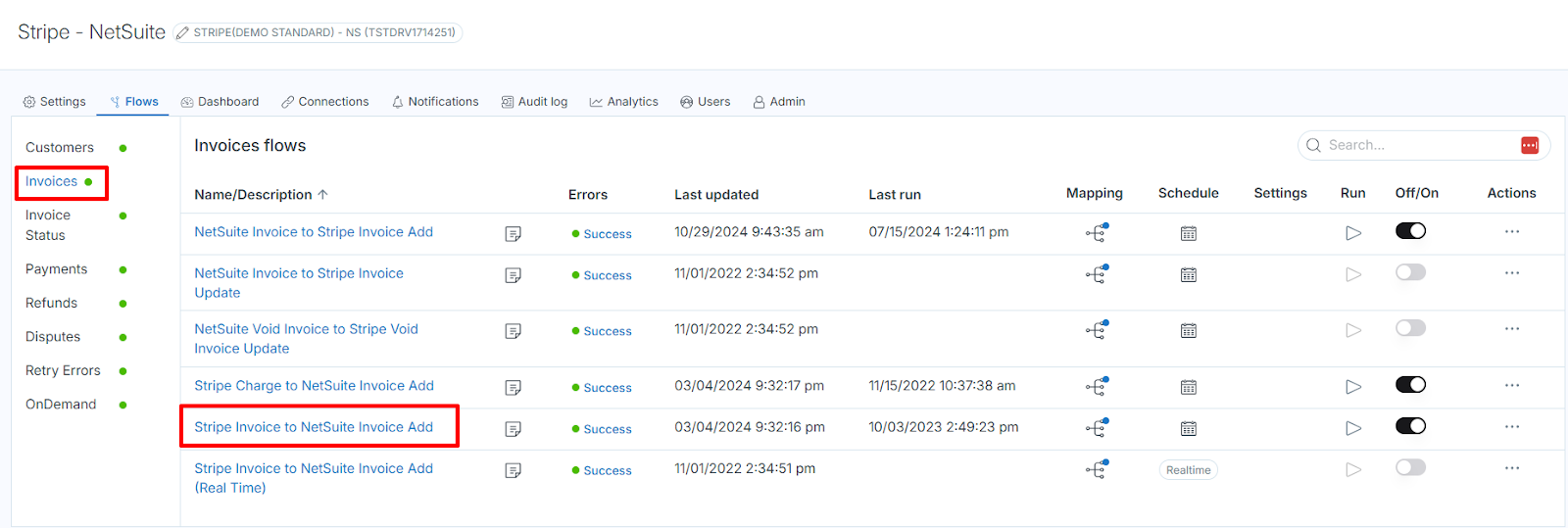1568x528 pixels.
Task: View description icon for NetSuite Void Invoice flow
Action: pos(513,331)
